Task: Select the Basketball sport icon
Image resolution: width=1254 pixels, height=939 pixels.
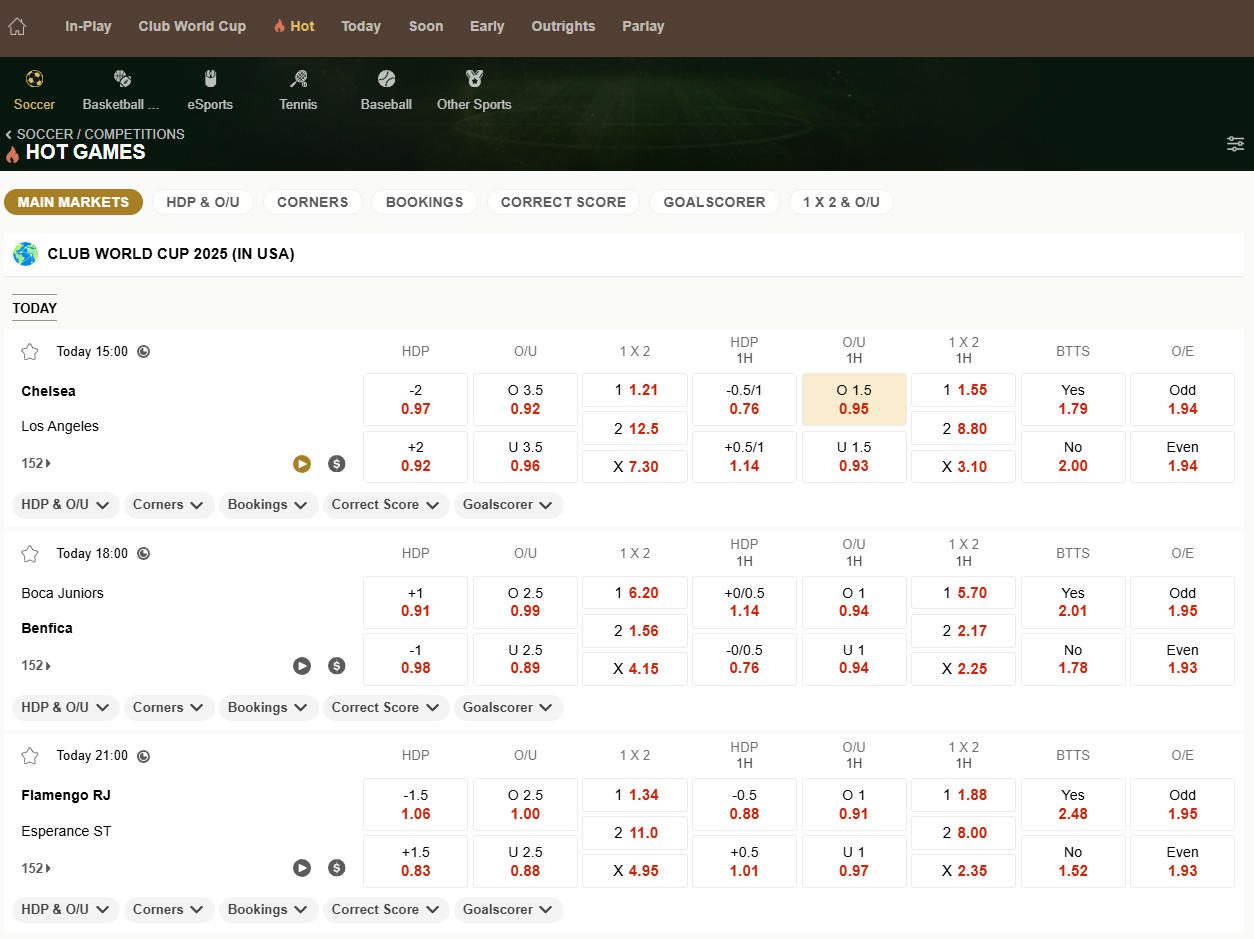Action: point(122,79)
